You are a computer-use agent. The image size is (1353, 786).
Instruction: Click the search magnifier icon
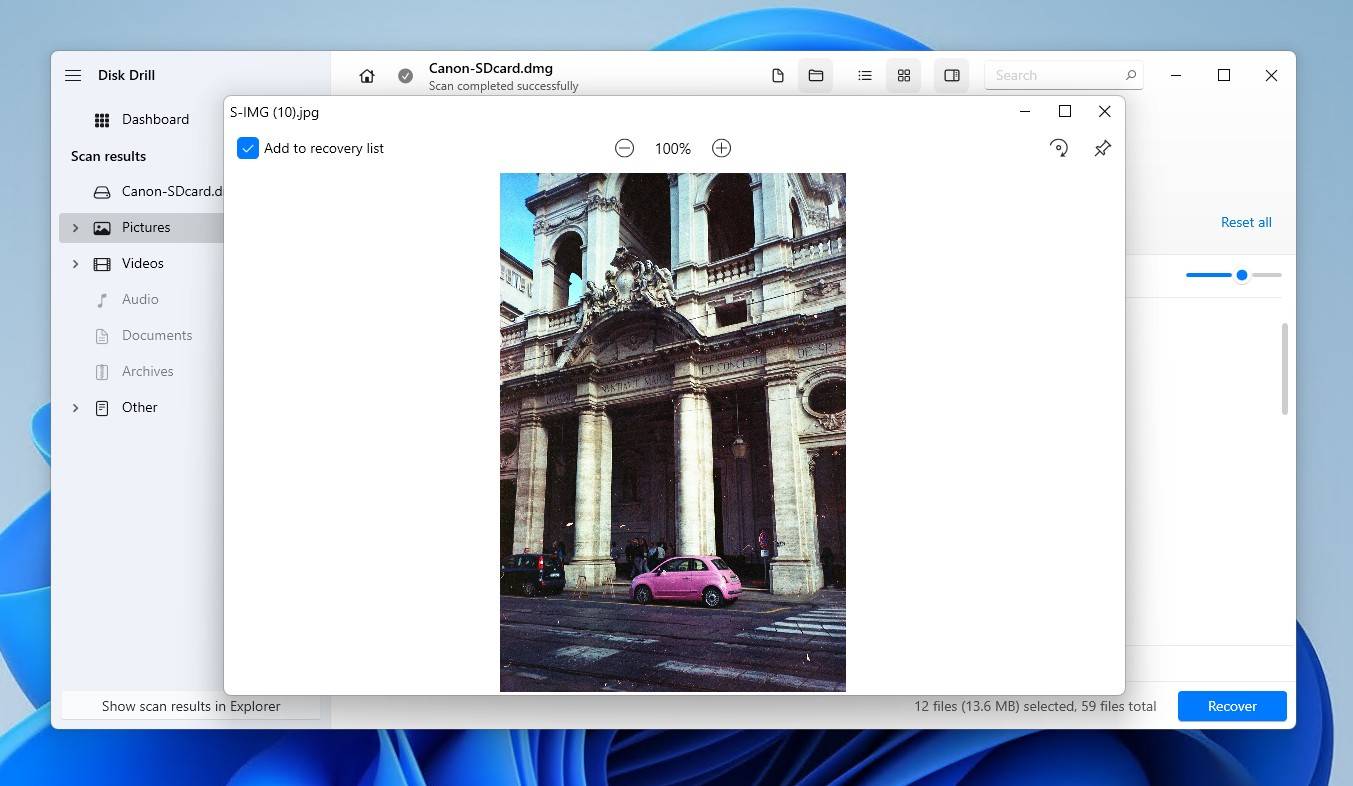point(1131,75)
